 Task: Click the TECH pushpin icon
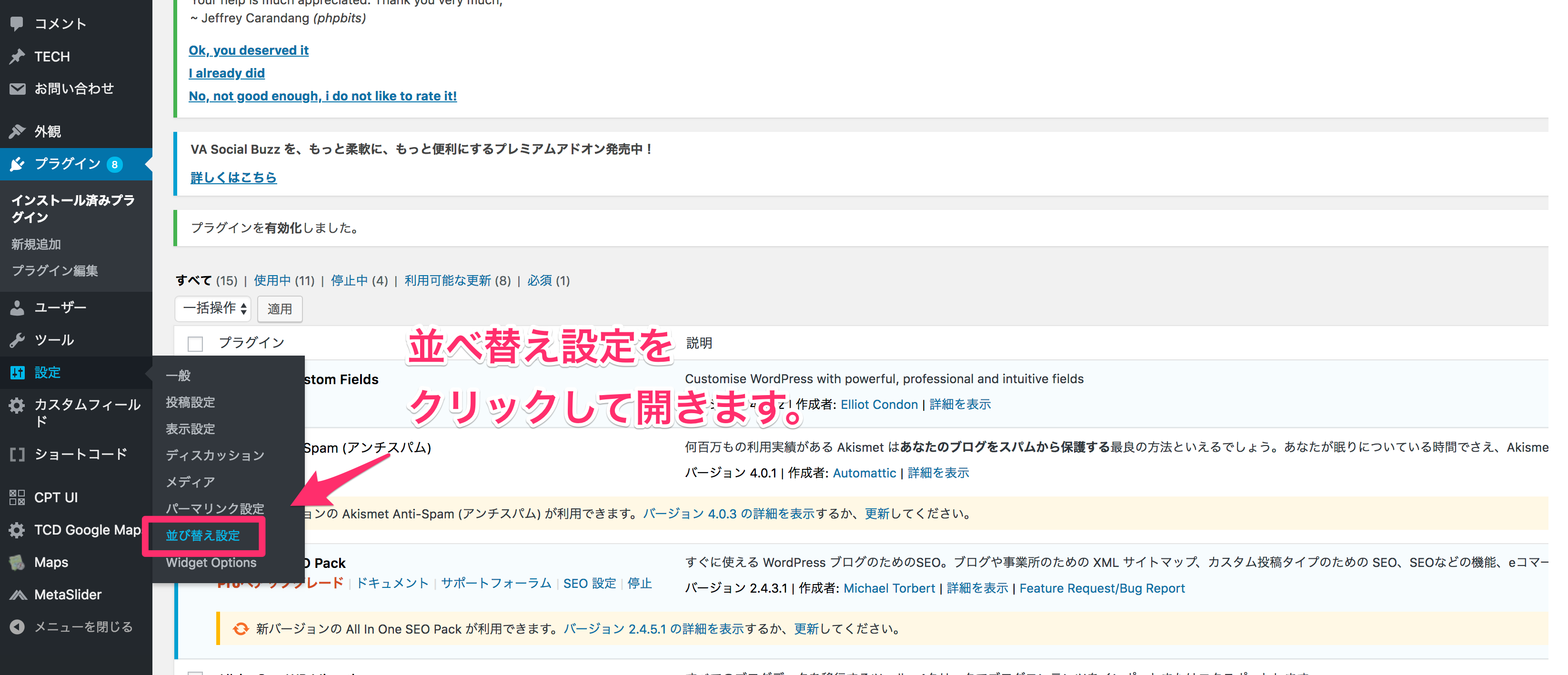[x=17, y=56]
